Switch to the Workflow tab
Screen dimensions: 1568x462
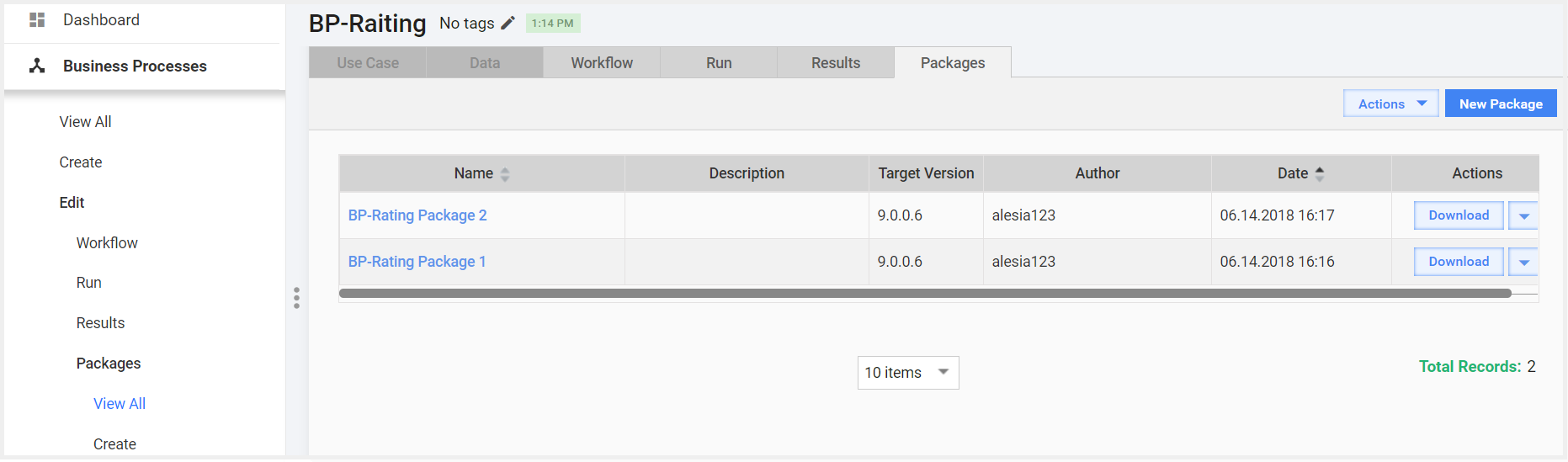click(x=602, y=63)
